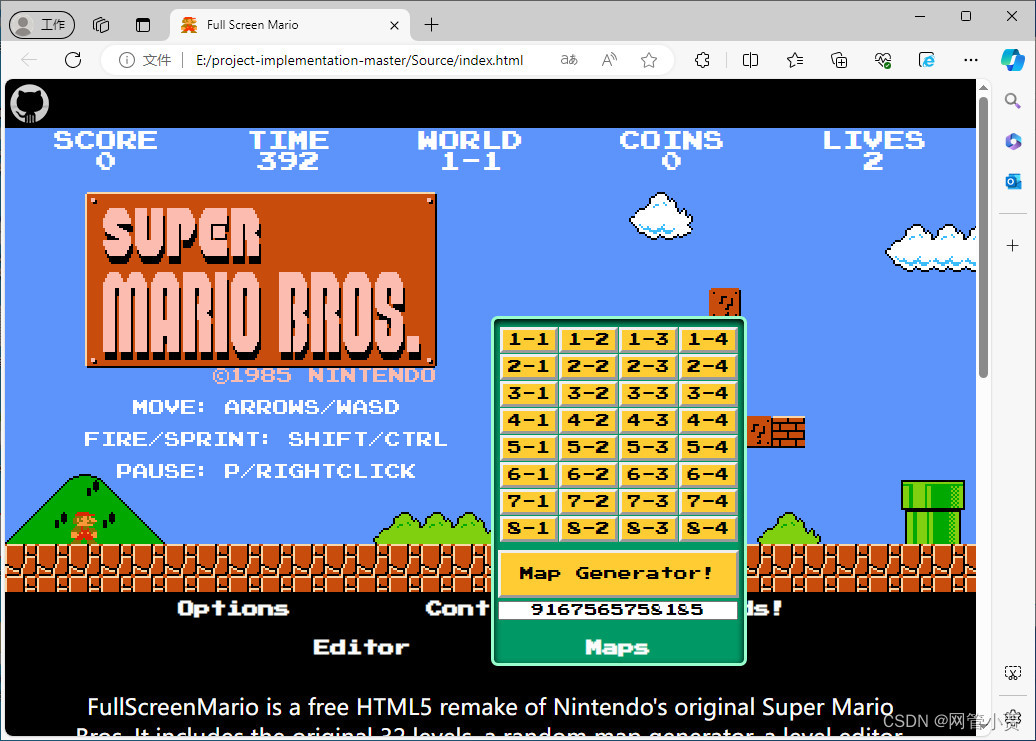
Task: Click the translate page icon
Action: (x=569, y=60)
